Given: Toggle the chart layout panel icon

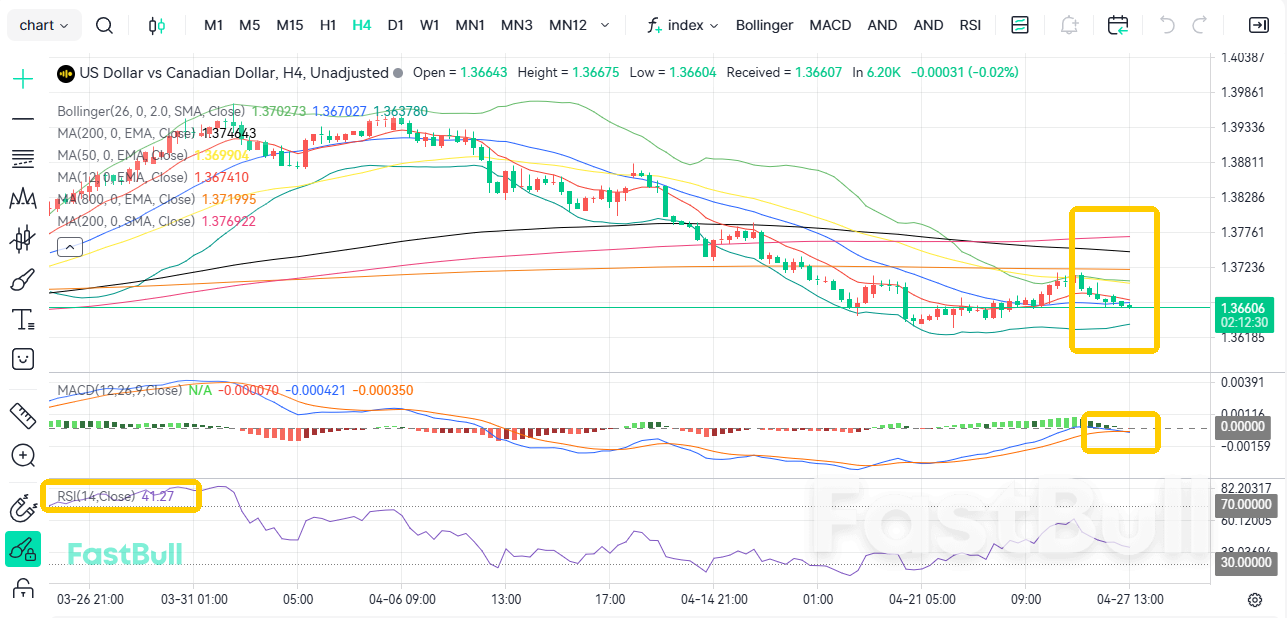Looking at the screenshot, I should [1019, 25].
